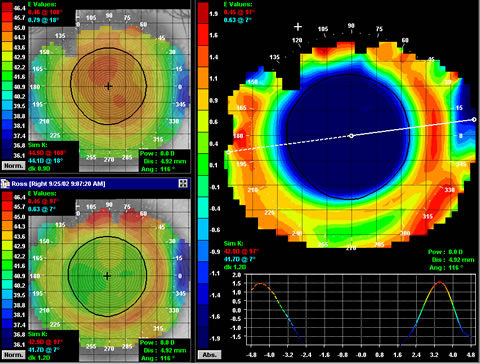Click the dark blue central zone of difference map
Viewport: 480px width, 364px height.
pos(348,137)
